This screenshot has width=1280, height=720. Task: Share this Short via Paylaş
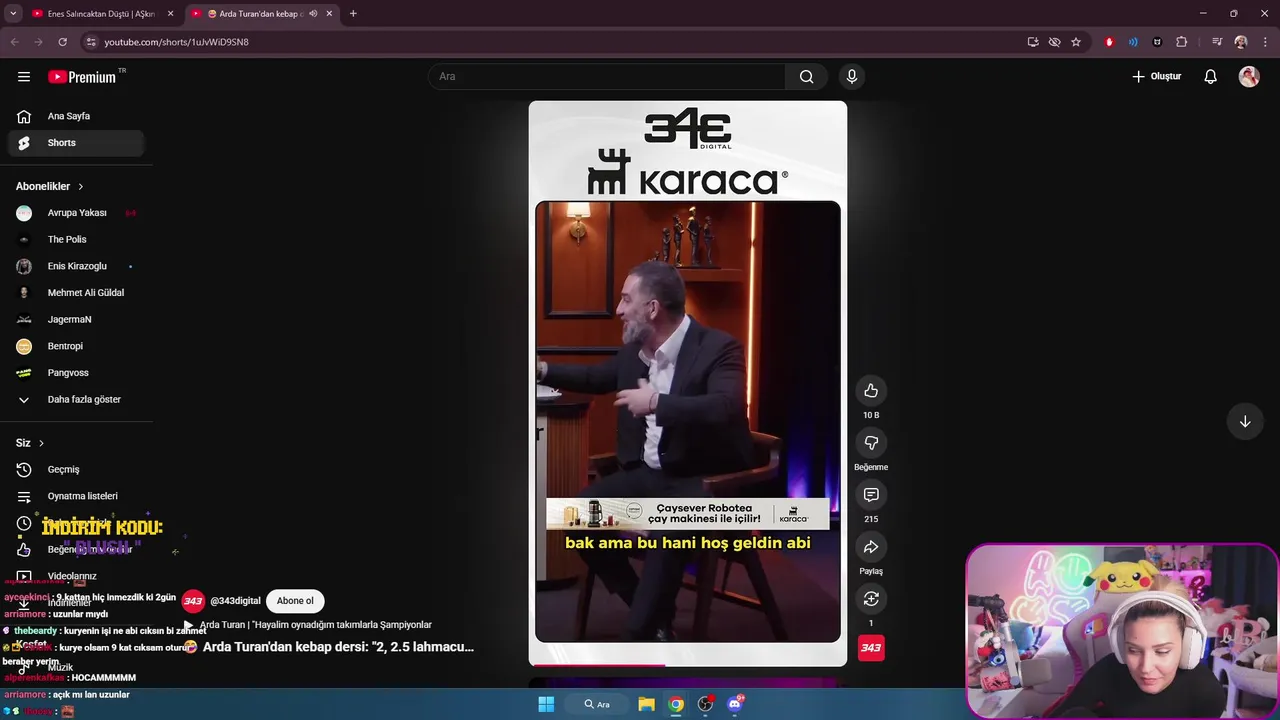tap(871, 547)
